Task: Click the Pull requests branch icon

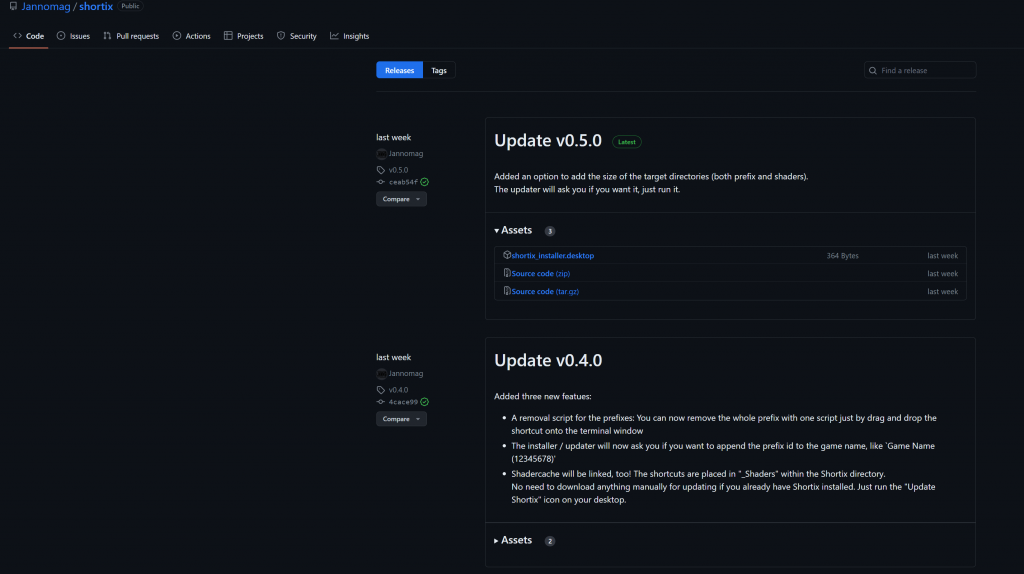Action: [x=107, y=36]
